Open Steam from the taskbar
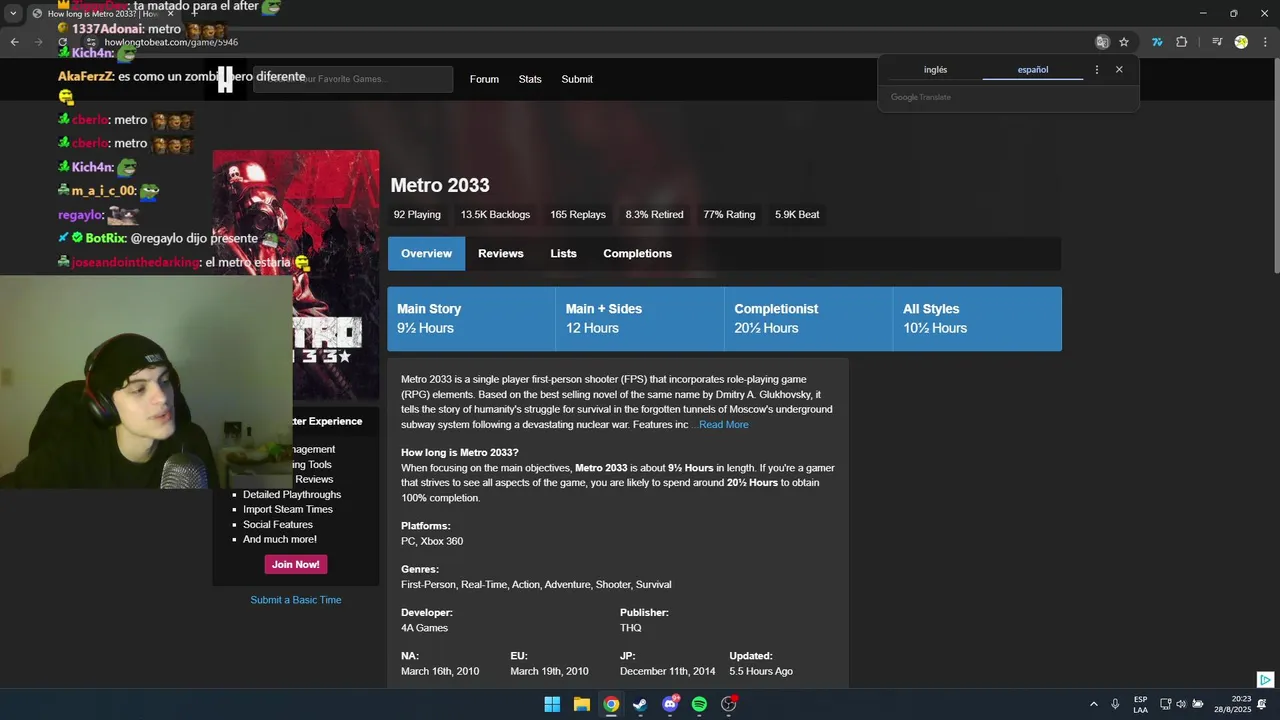 pos(640,704)
